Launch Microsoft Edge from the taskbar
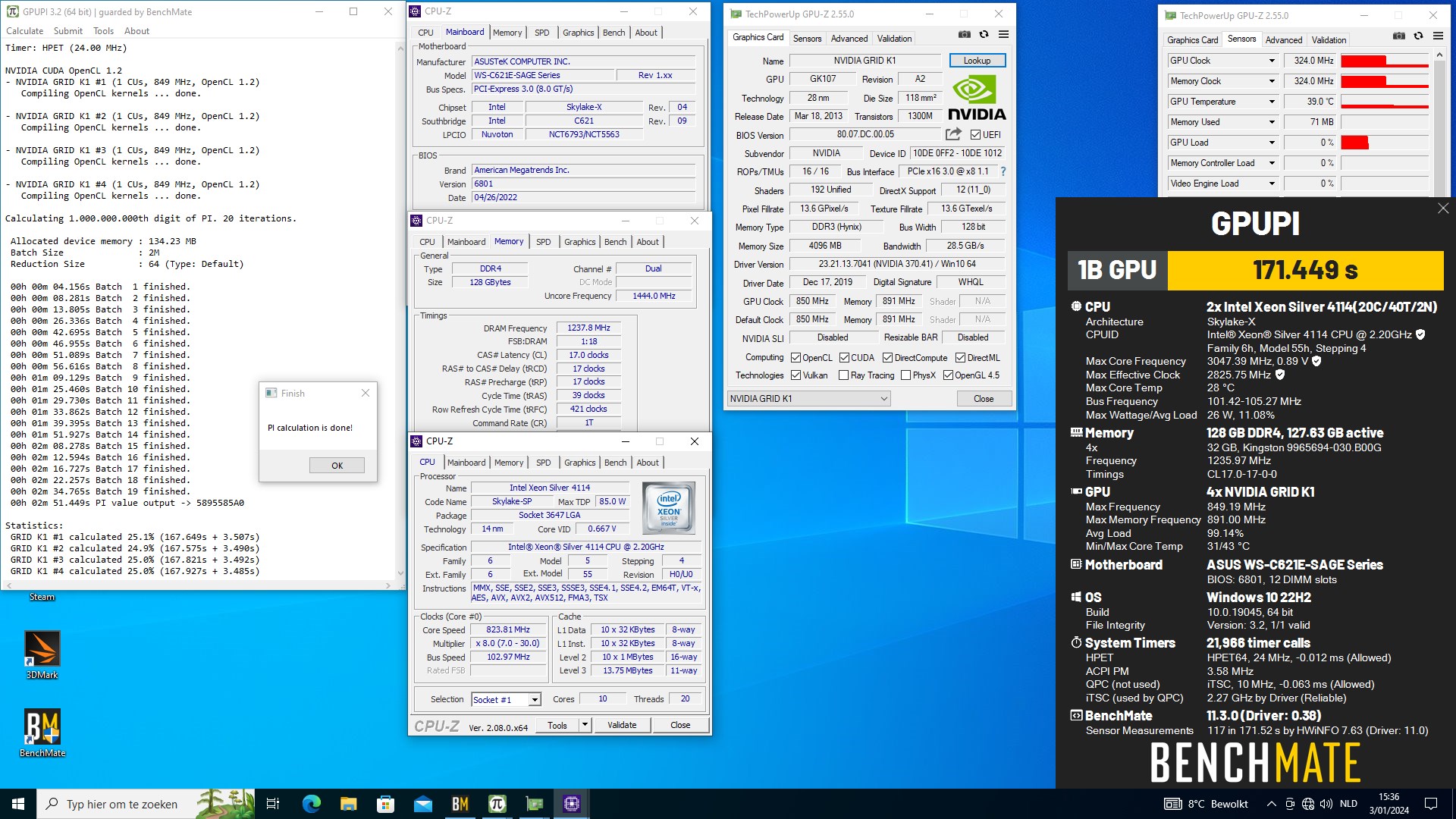The image size is (1456, 819). click(311, 804)
